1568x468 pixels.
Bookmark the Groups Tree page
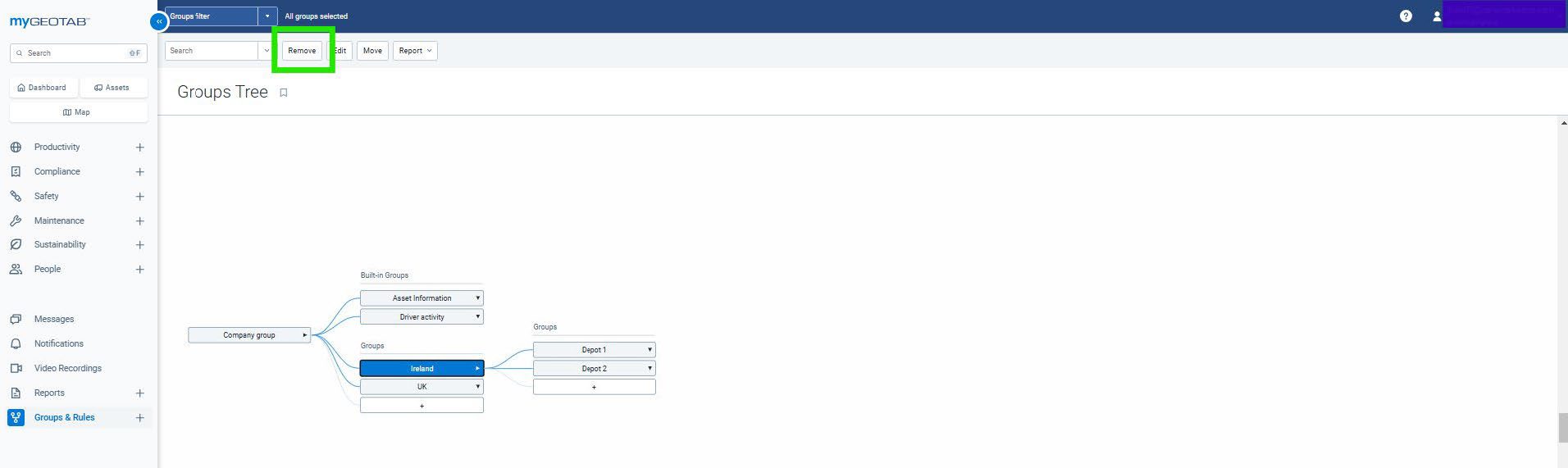pos(284,93)
